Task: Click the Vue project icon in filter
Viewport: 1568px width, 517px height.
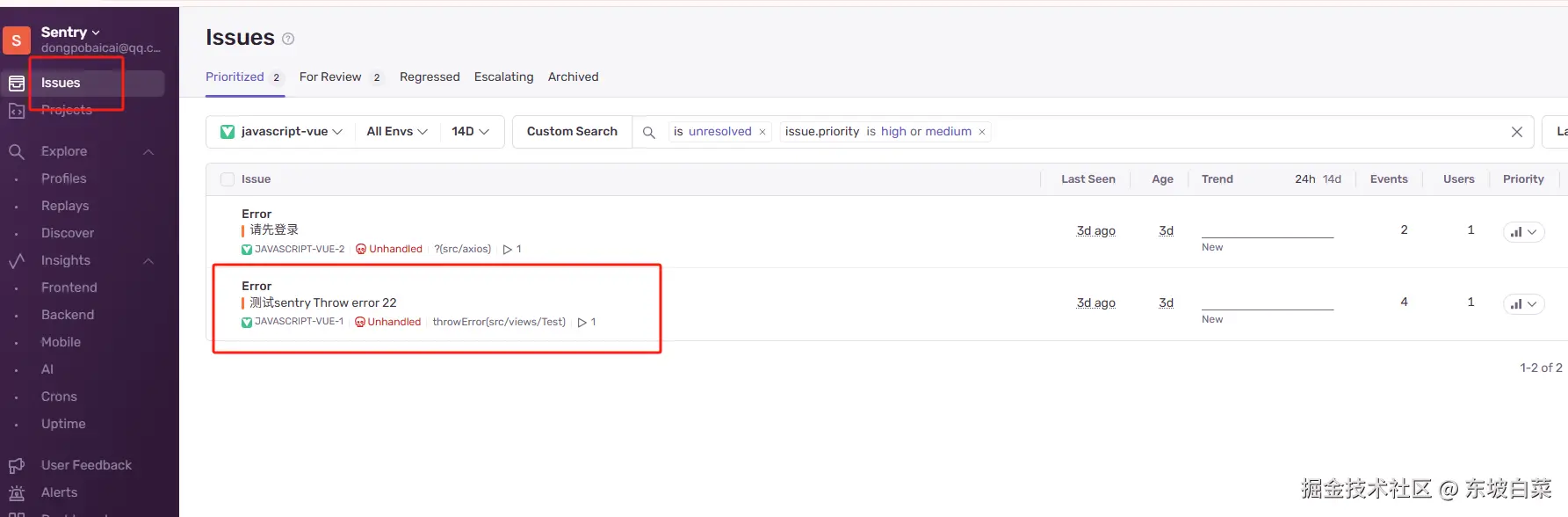Action: [228, 132]
